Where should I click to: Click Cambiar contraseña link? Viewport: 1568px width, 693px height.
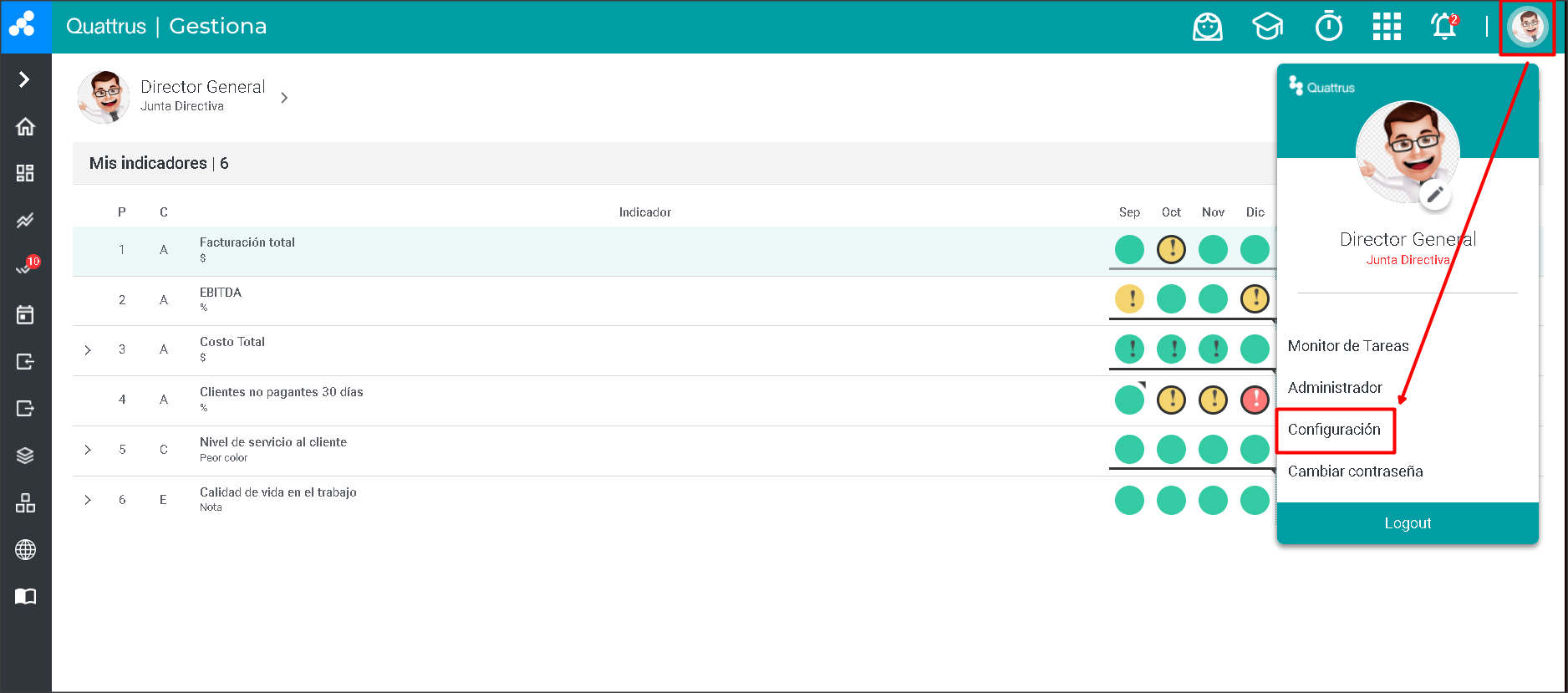click(1355, 471)
